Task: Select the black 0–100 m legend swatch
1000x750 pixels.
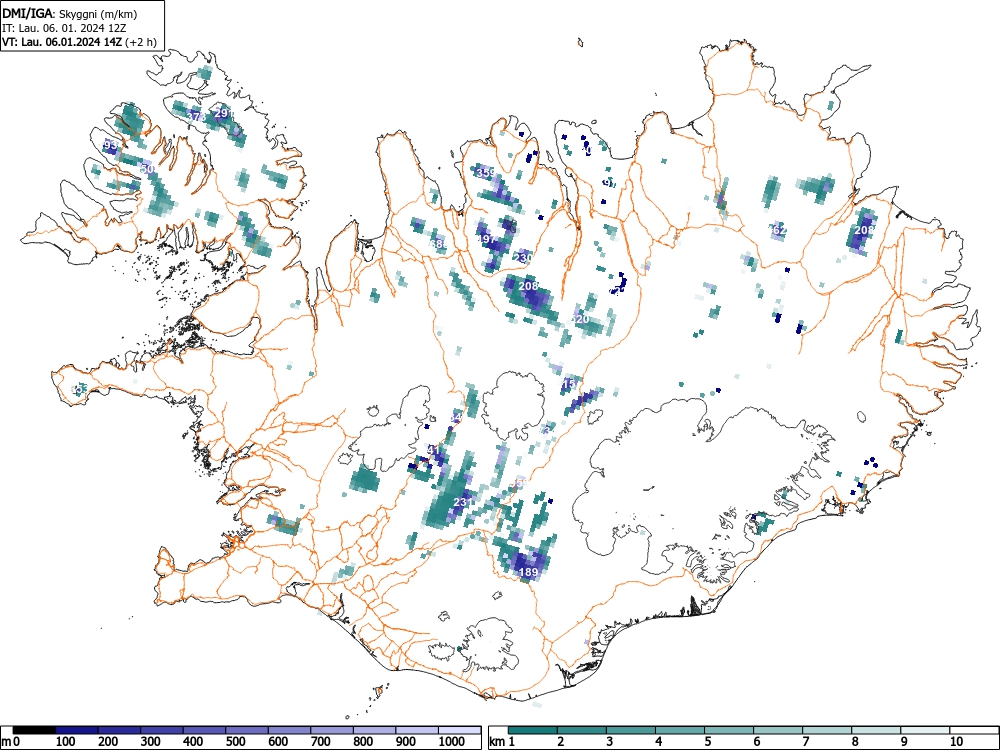Action: tap(34, 730)
